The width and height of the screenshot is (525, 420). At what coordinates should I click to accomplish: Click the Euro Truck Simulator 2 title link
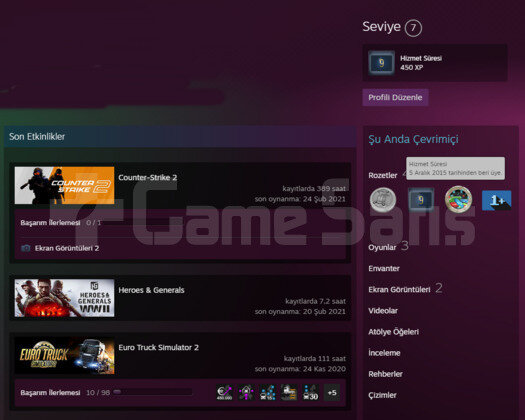pos(158,347)
